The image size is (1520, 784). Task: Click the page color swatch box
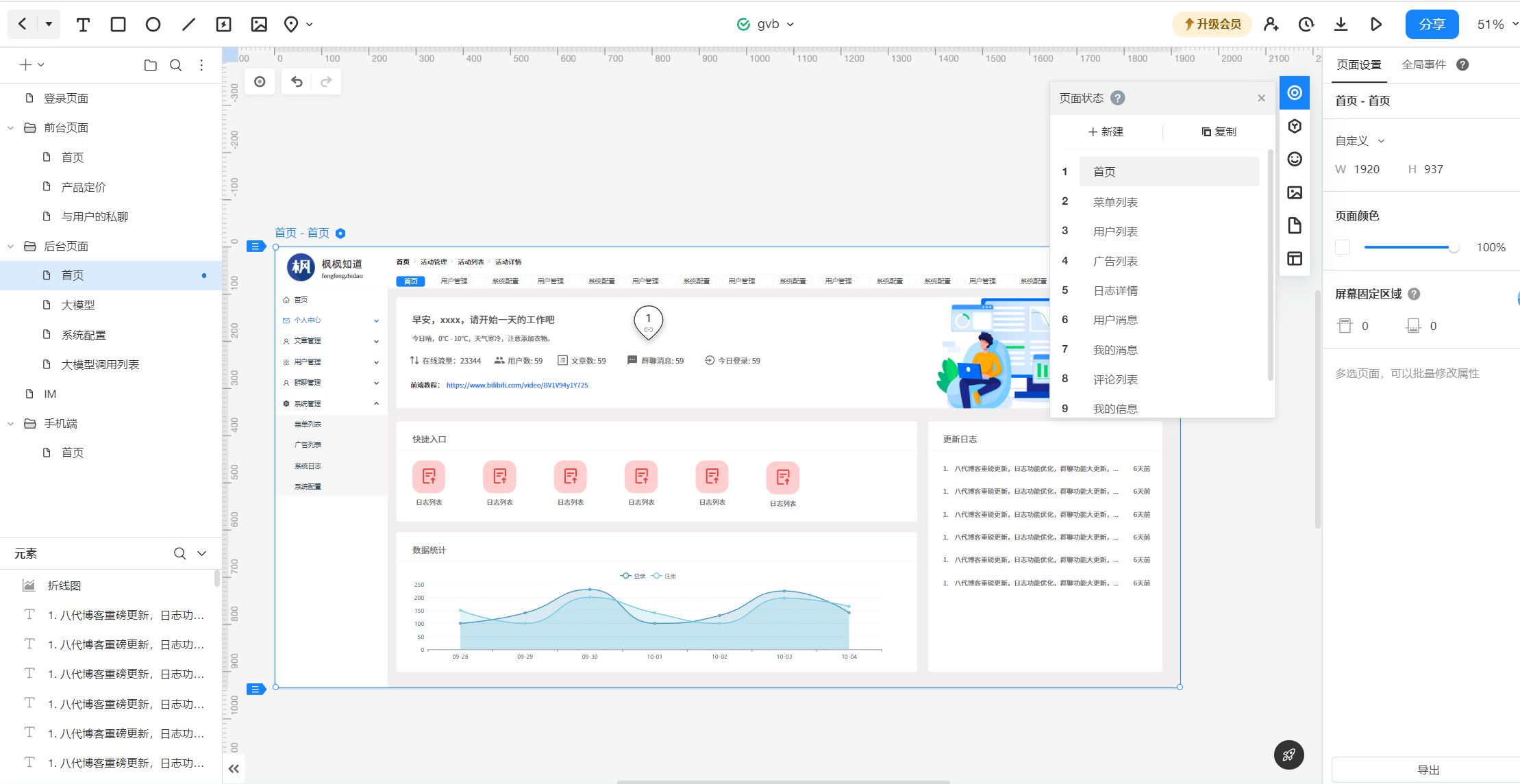point(1343,247)
